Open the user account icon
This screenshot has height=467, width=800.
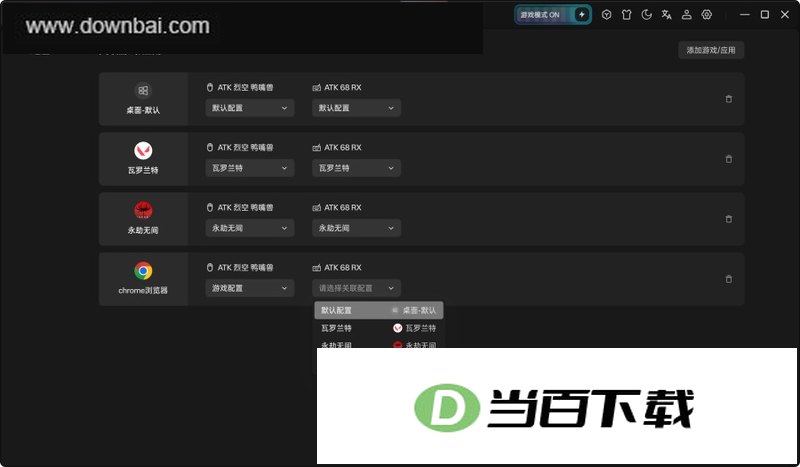687,15
